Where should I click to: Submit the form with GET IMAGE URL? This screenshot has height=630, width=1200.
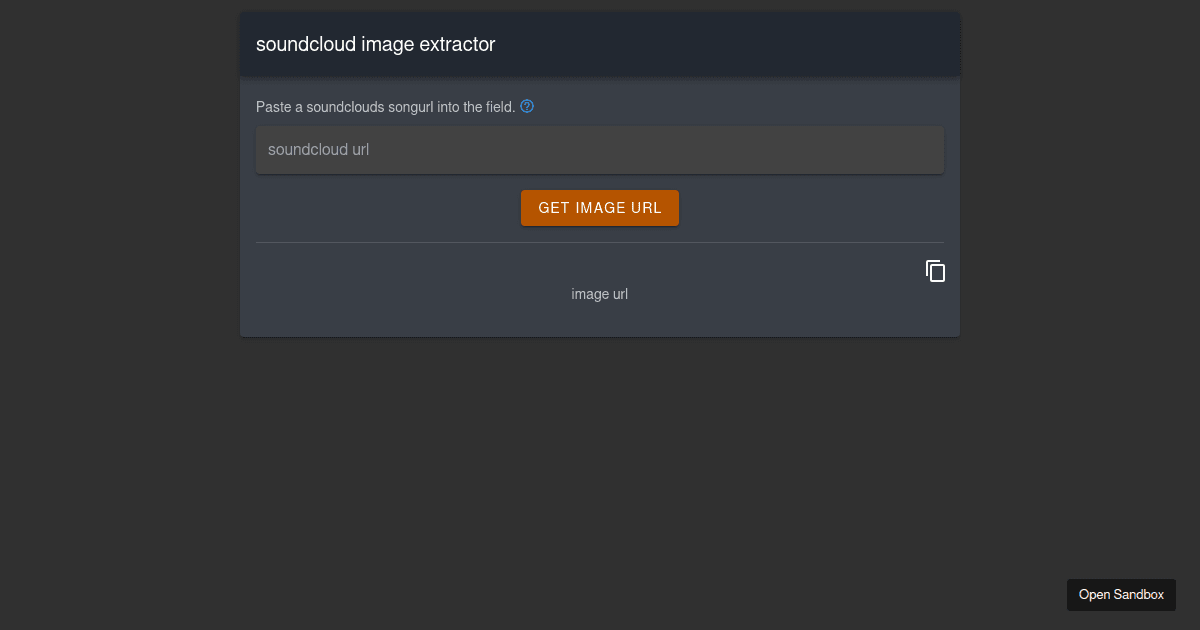coord(600,207)
